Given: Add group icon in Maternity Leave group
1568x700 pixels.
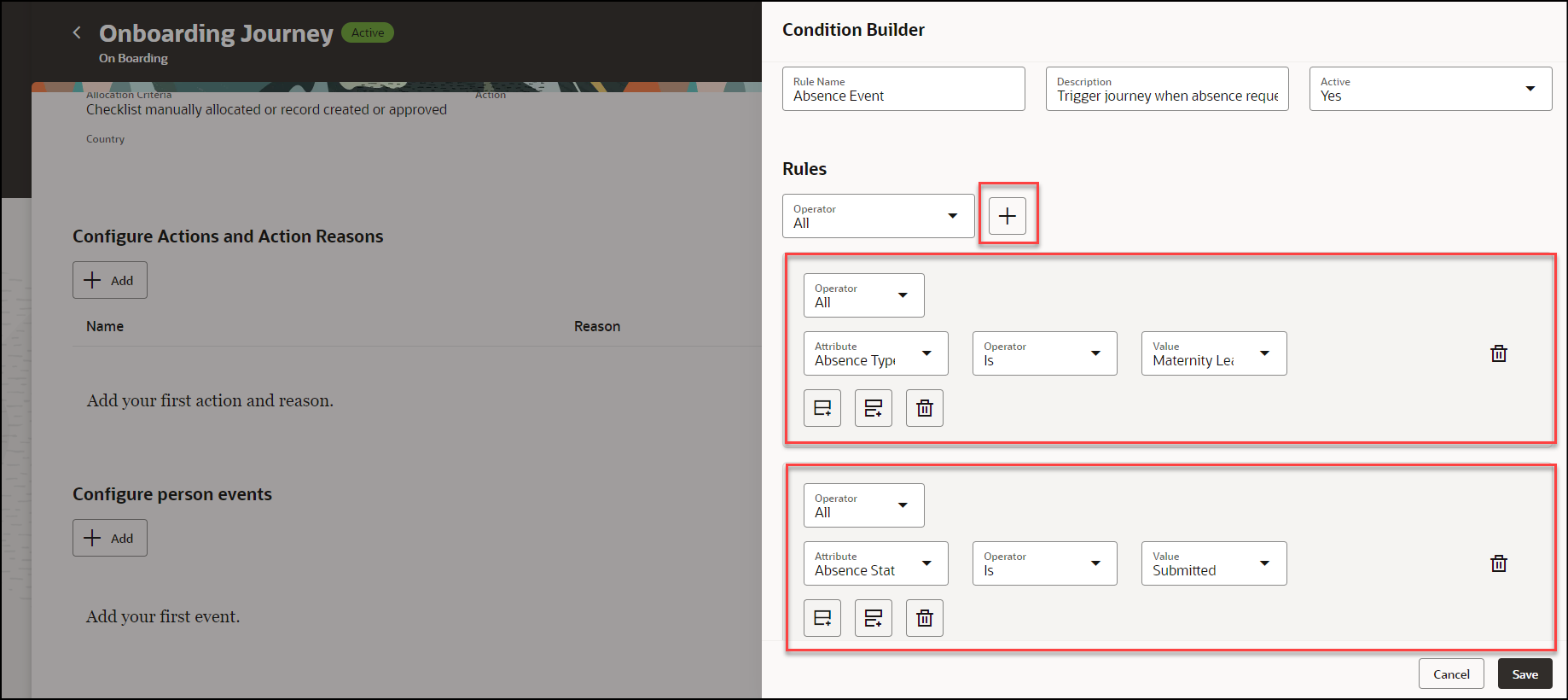Looking at the screenshot, I should pos(874,408).
